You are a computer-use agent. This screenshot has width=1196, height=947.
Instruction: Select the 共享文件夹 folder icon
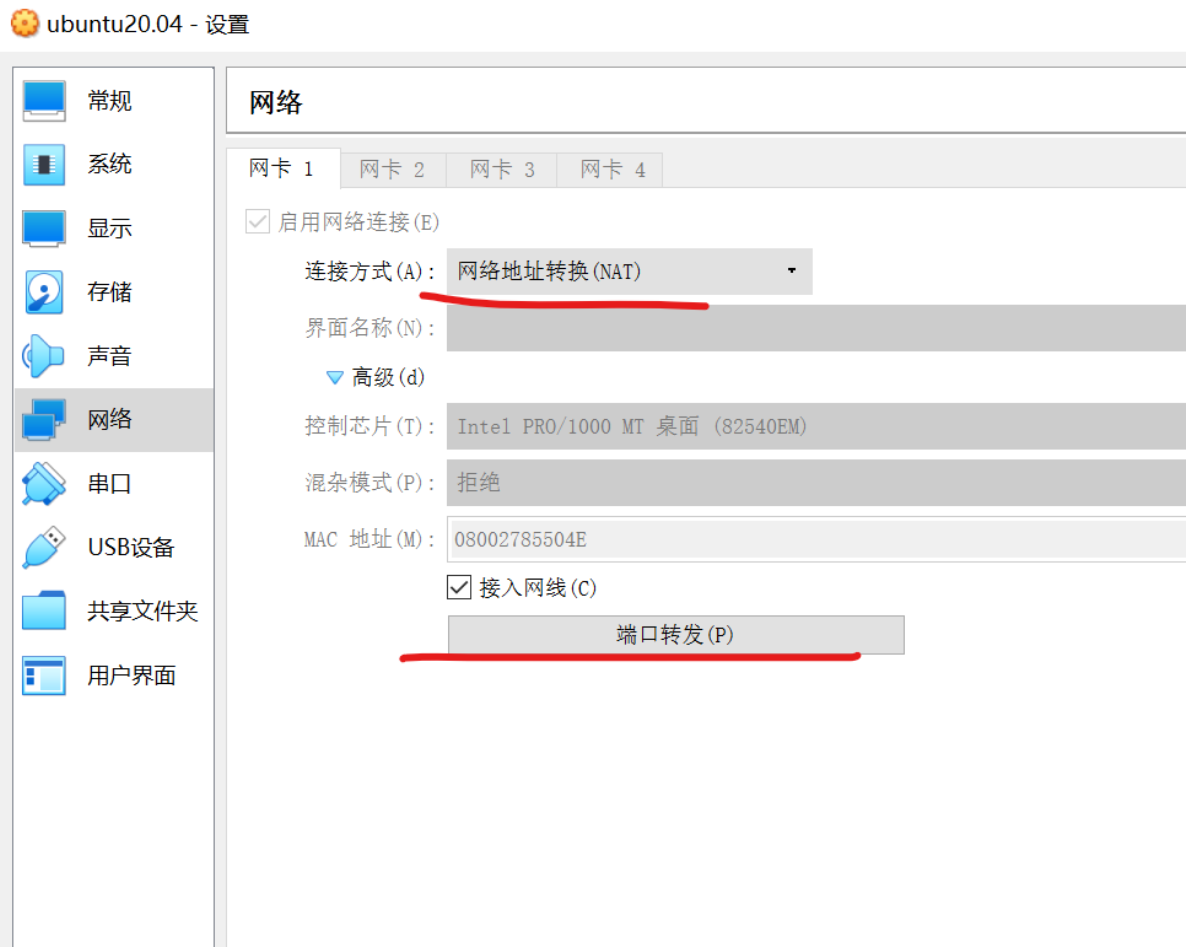point(44,611)
